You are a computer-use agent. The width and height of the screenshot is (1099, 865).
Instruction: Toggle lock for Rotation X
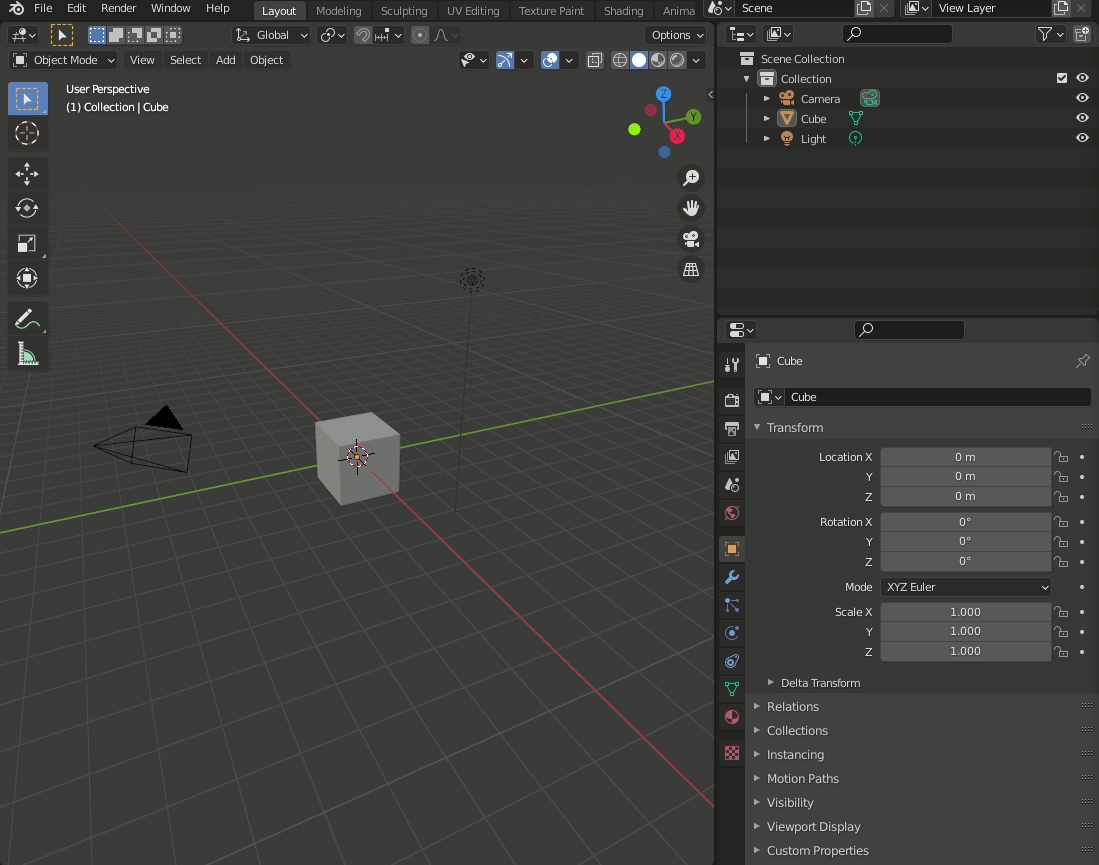click(1062, 522)
